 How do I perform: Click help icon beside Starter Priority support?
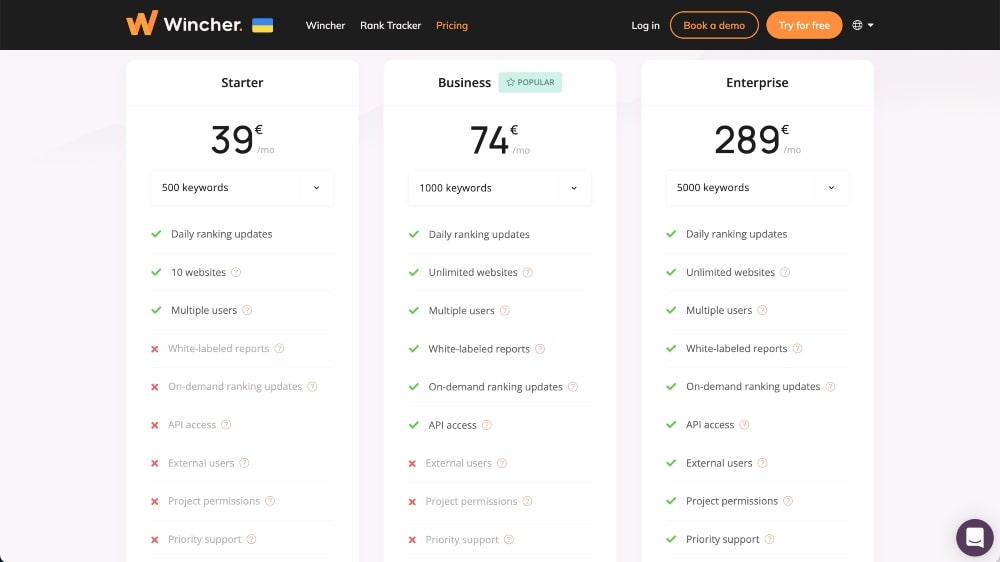tap(251, 539)
